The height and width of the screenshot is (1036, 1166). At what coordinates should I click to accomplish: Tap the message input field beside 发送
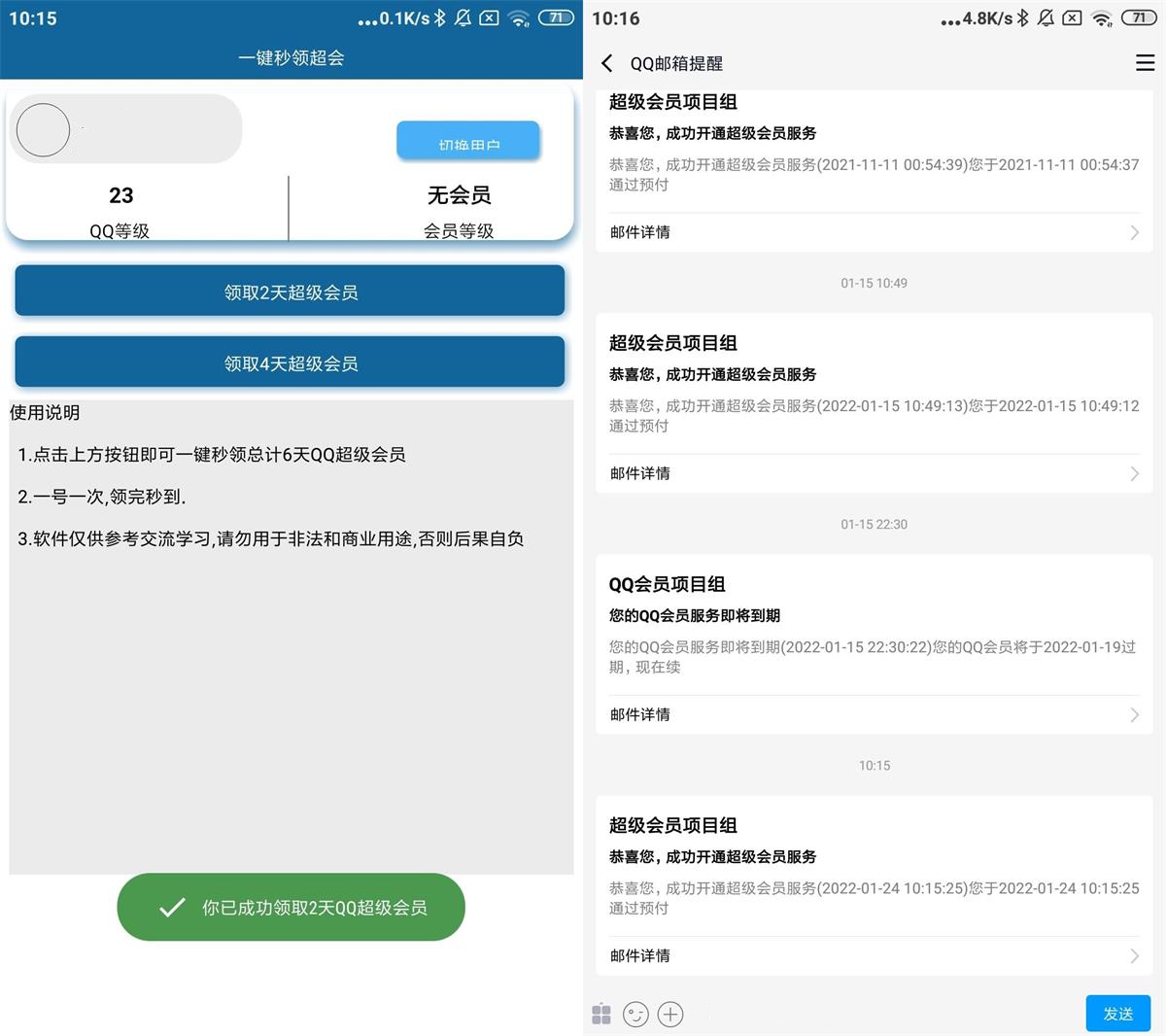point(884,1015)
